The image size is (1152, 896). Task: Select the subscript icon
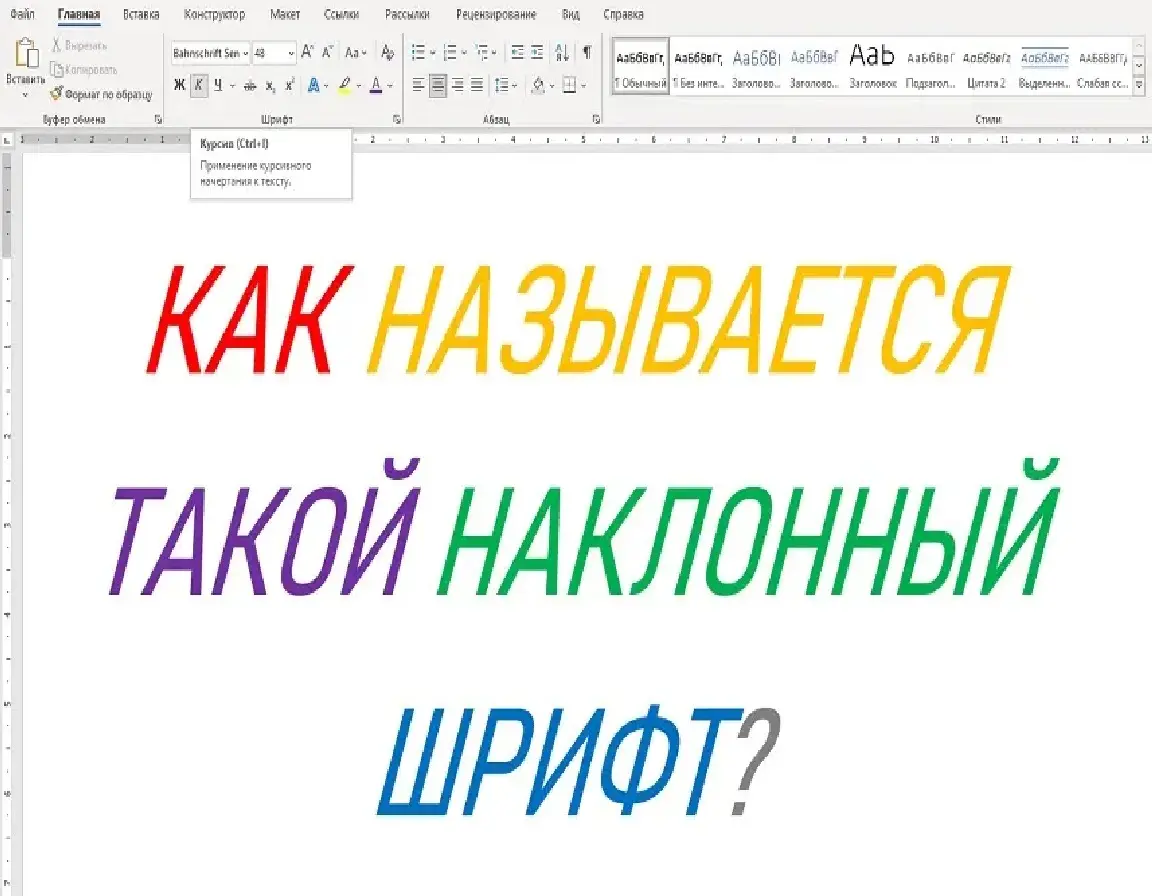click(x=269, y=85)
